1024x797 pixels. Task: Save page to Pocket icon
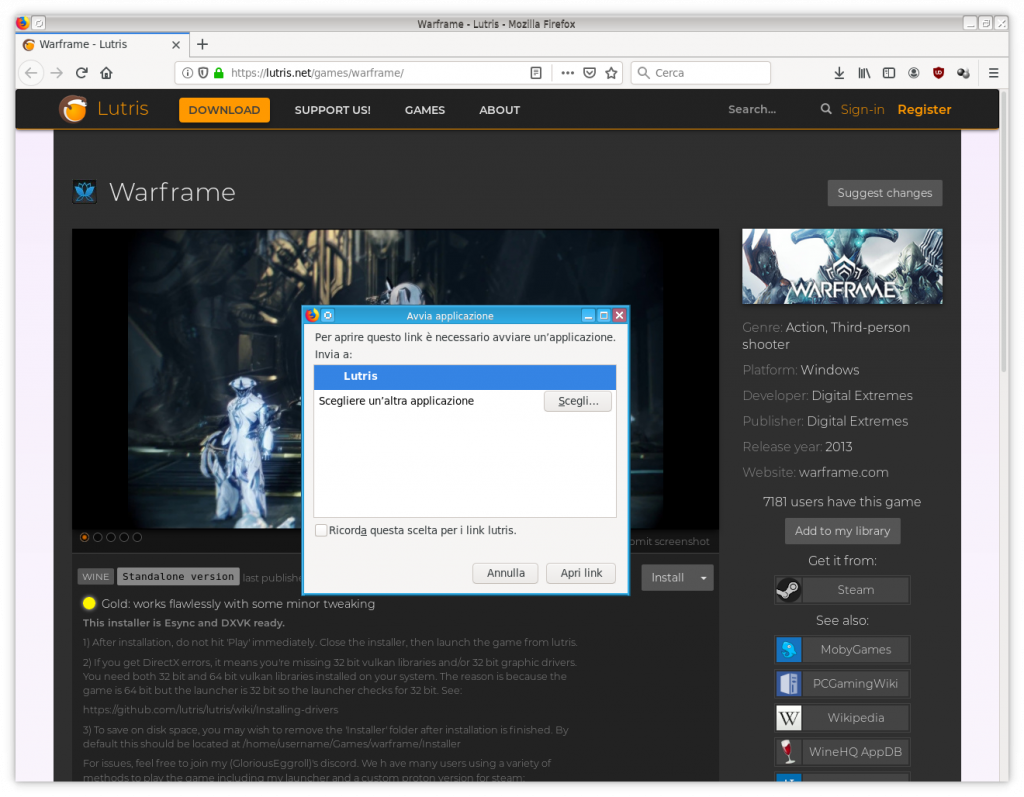[x=590, y=73]
